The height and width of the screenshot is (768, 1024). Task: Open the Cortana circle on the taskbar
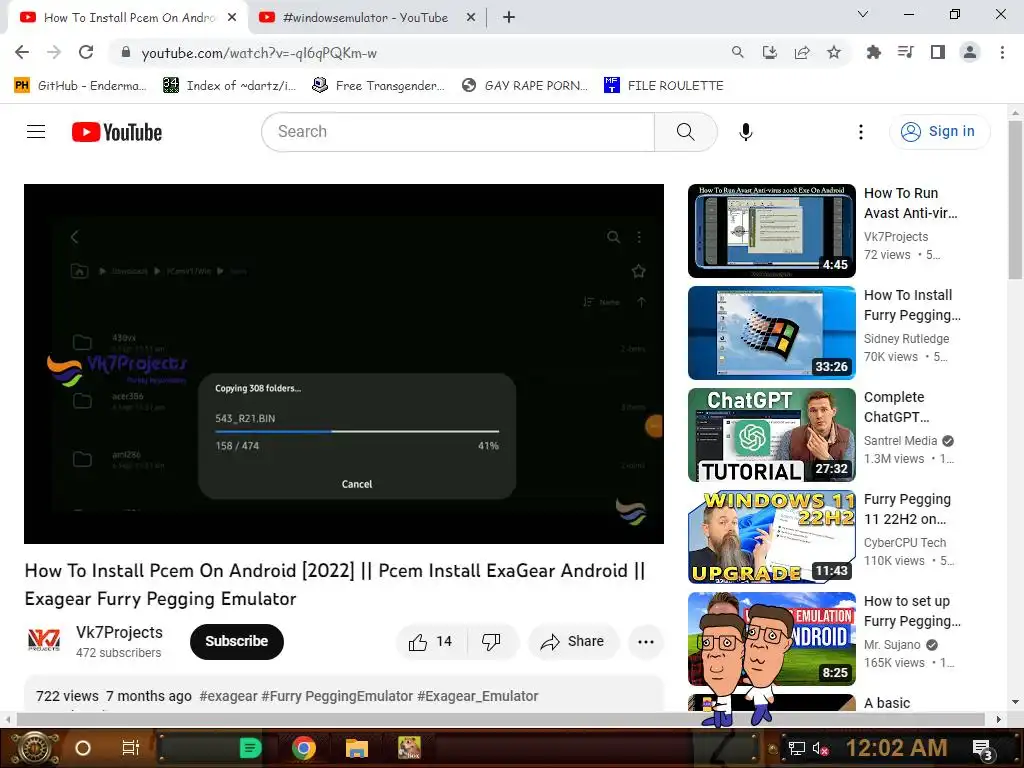(83, 748)
